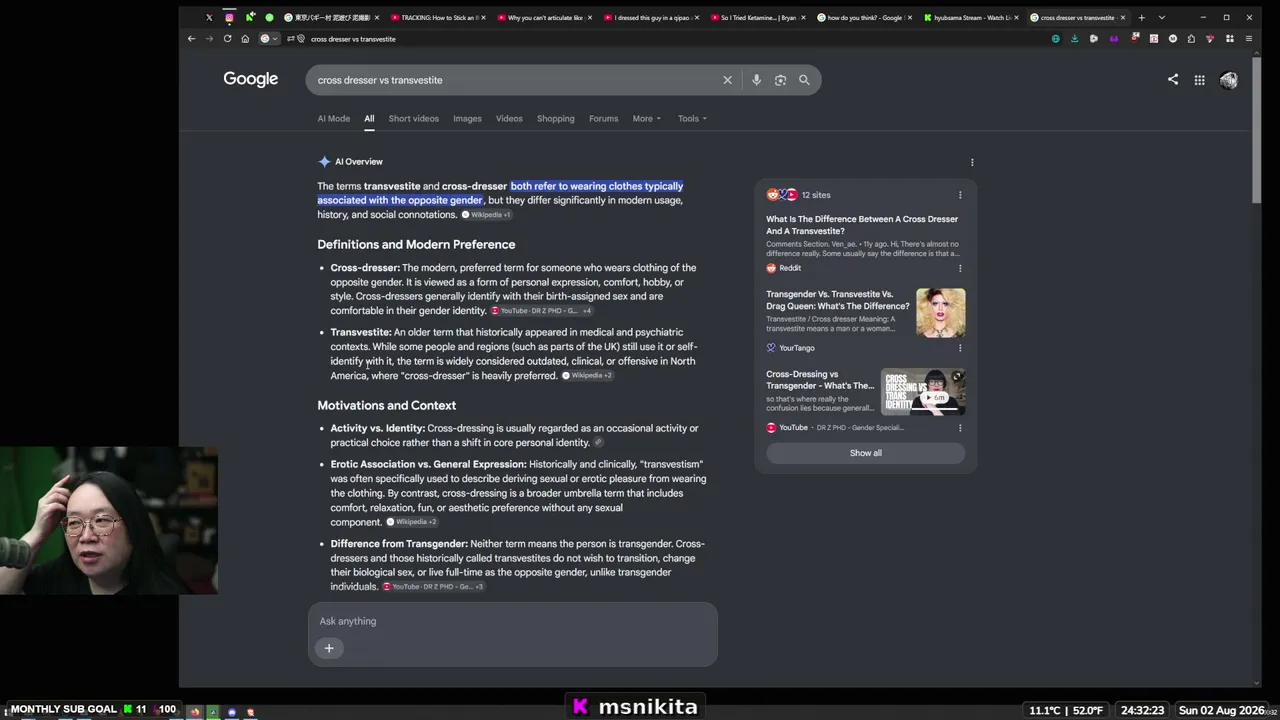The height and width of the screenshot is (720, 1280).
Task: Open the pinned Instagram tab
Action: coord(229,17)
